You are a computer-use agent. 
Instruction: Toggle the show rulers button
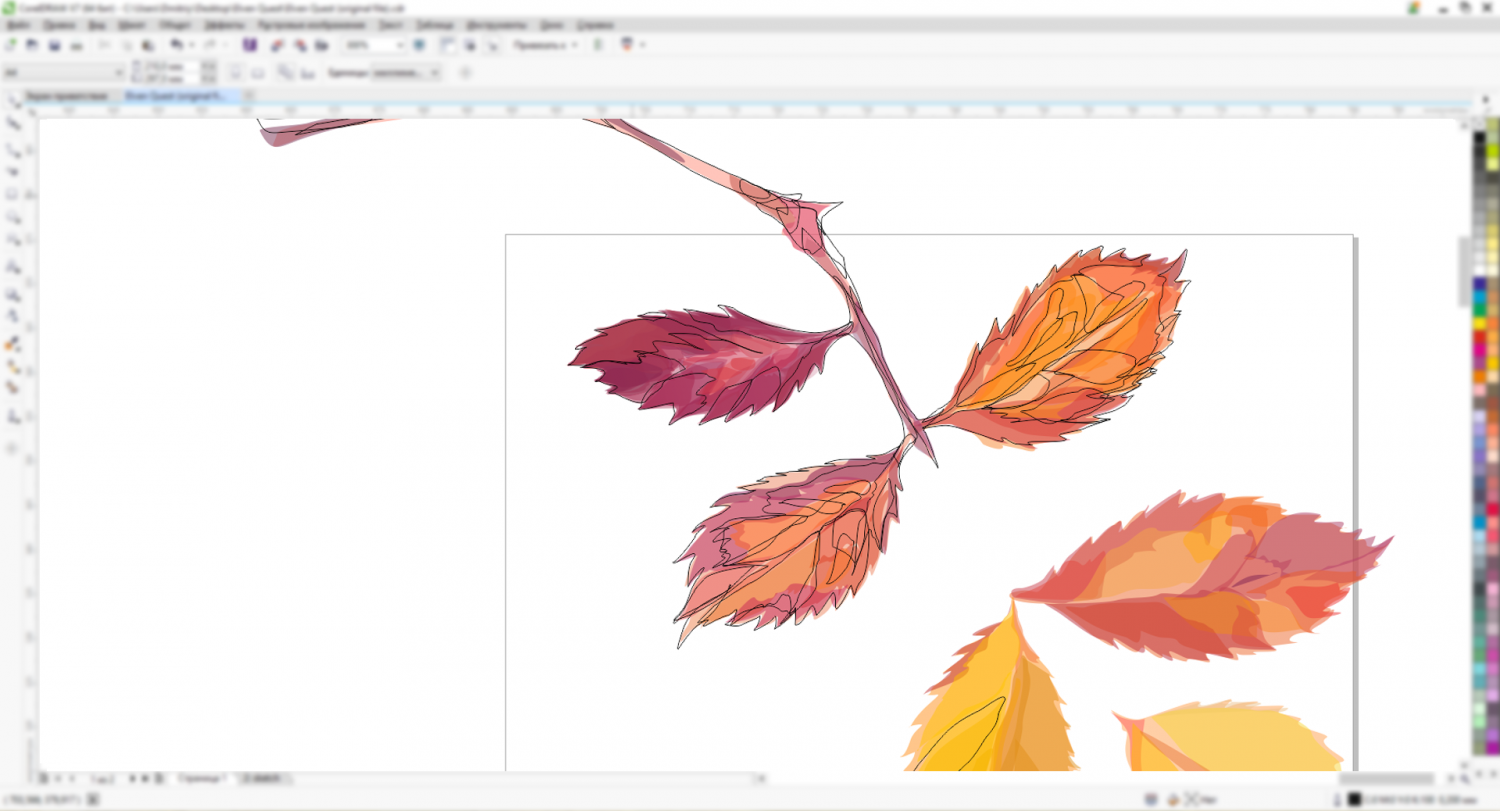coord(447,45)
